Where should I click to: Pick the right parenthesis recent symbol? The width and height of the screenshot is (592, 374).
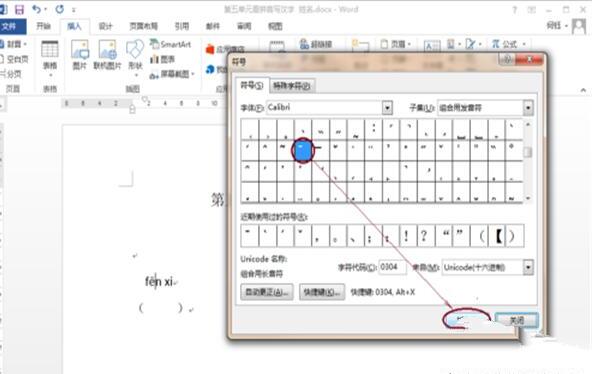click(514, 236)
